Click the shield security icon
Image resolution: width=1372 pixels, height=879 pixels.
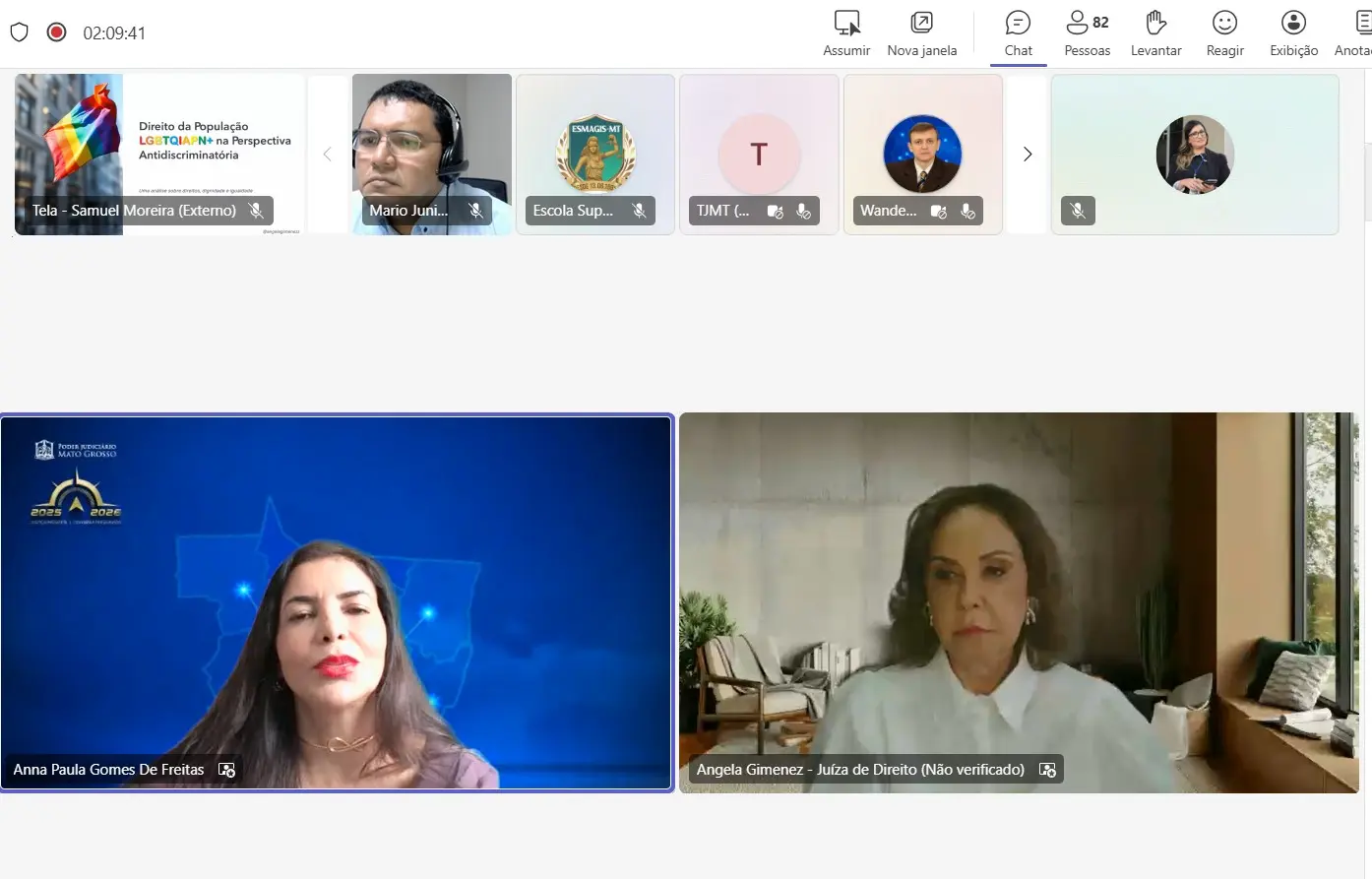pyautogui.click(x=19, y=32)
